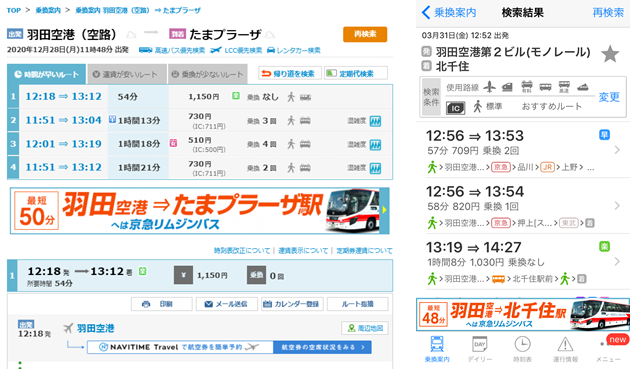Select route 4 row 11:51⇒13:12
This screenshot has height=369, width=630.
click(200, 167)
